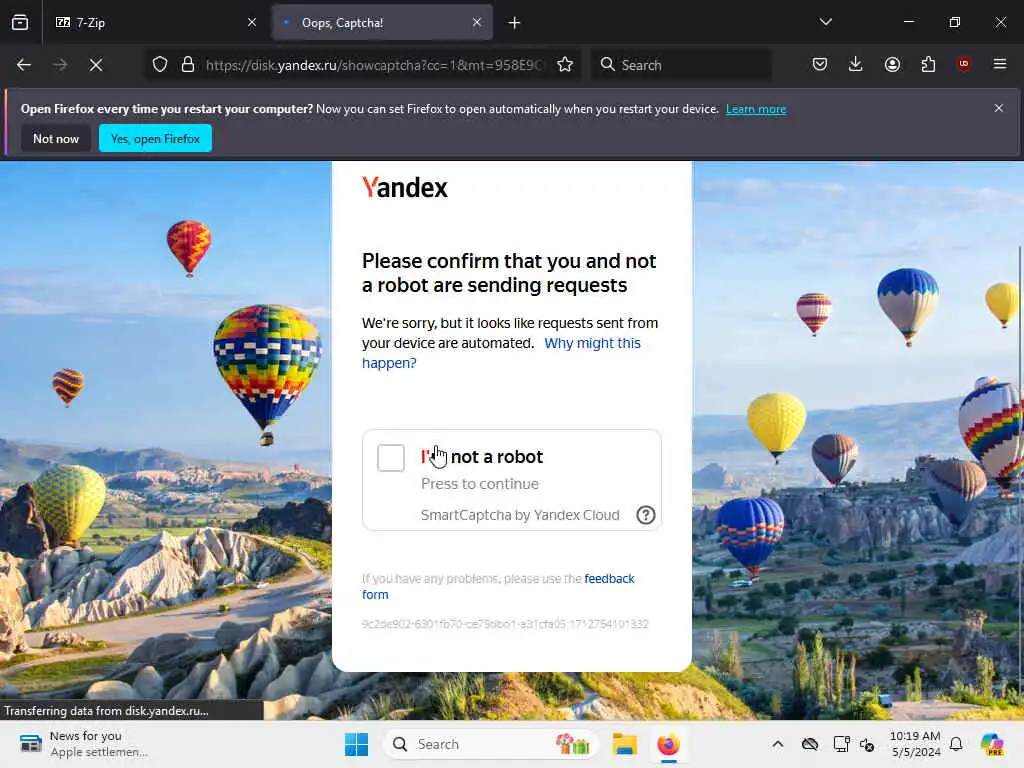Click the Press to continue text
1024x768 pixels.
click(x=480, y=484)
